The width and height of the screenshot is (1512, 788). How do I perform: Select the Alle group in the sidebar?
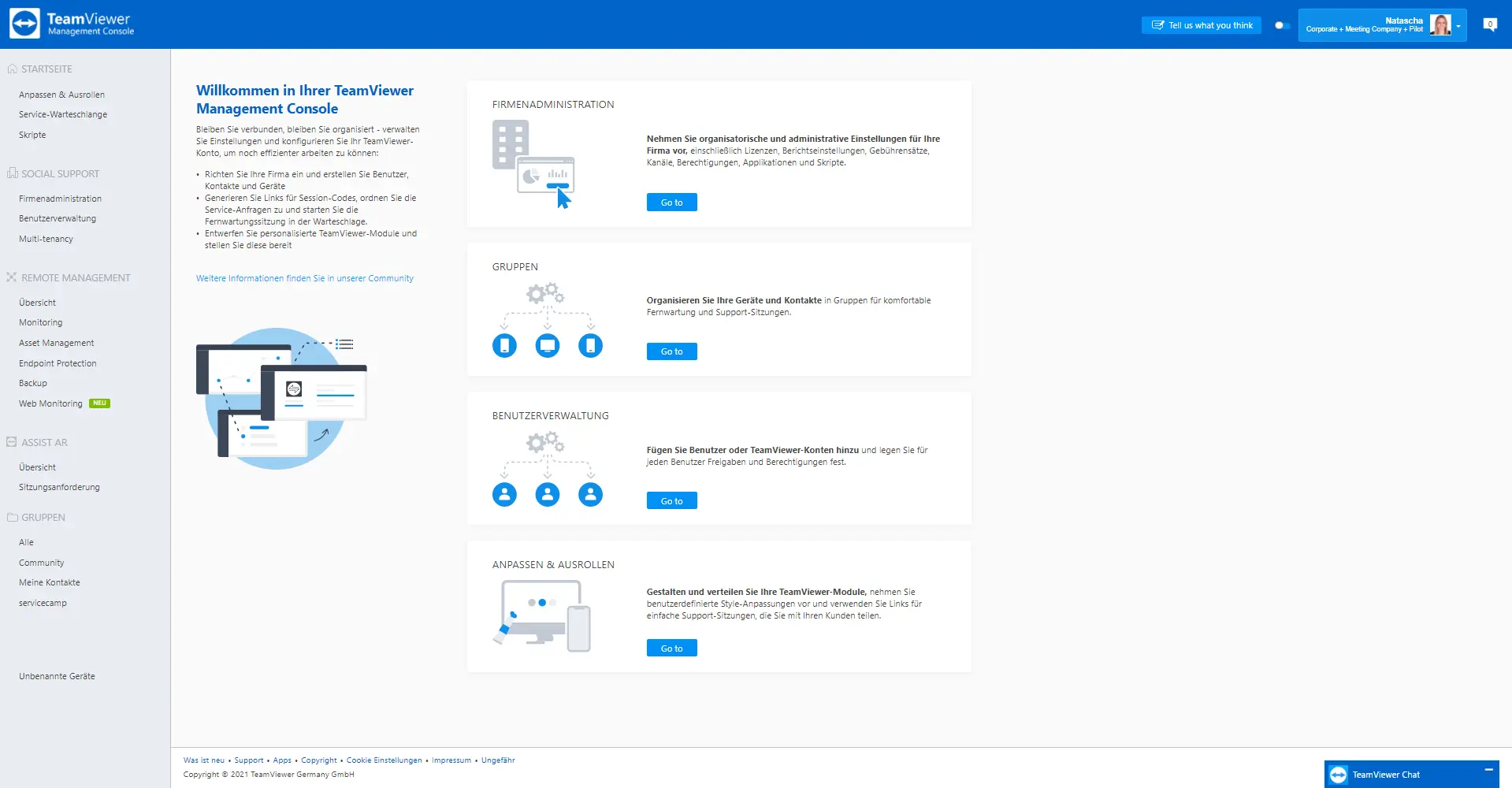pos(26,542)
